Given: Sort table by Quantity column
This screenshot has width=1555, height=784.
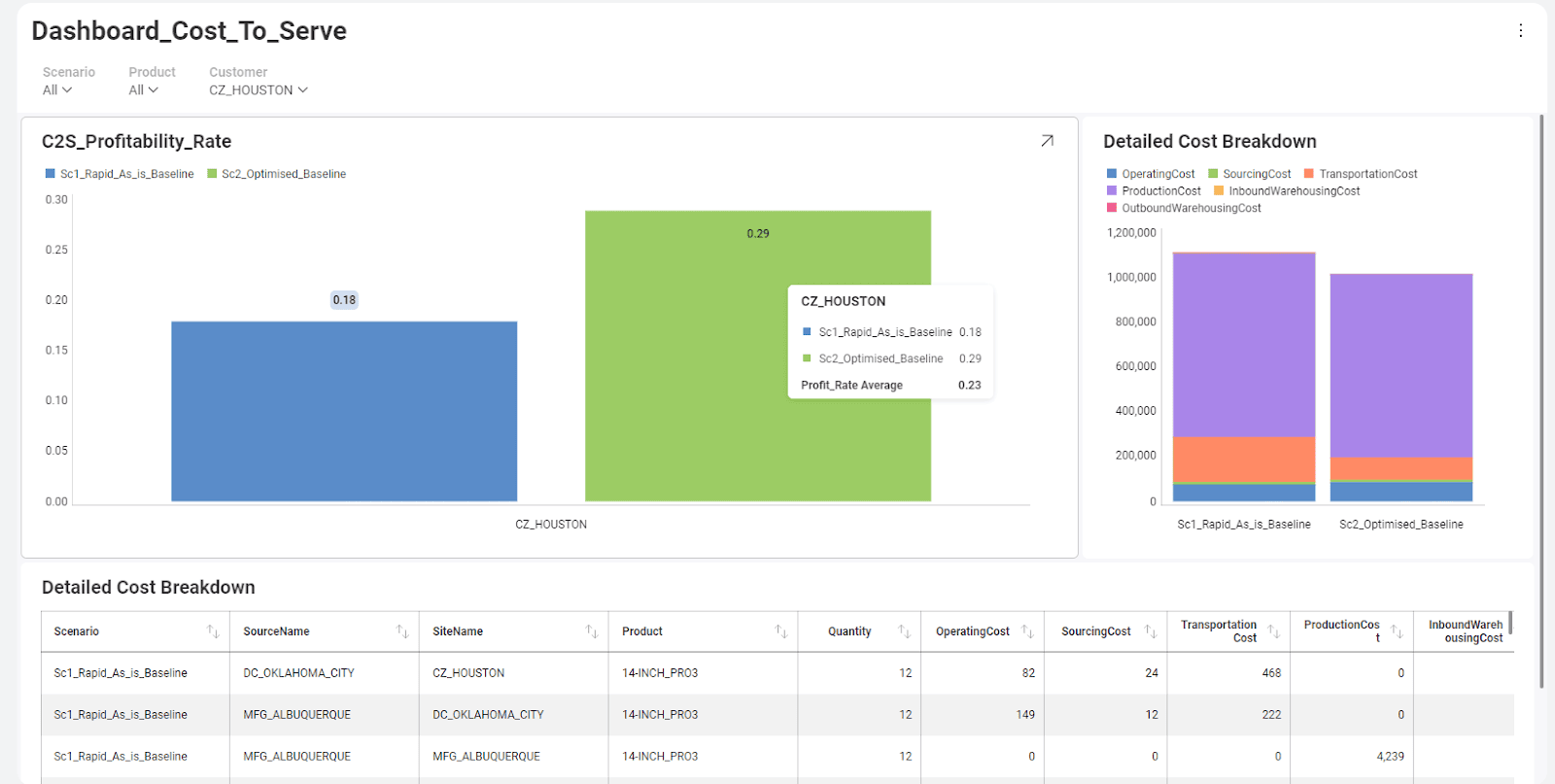Looking at the screenshot, I should pos(904,631).
